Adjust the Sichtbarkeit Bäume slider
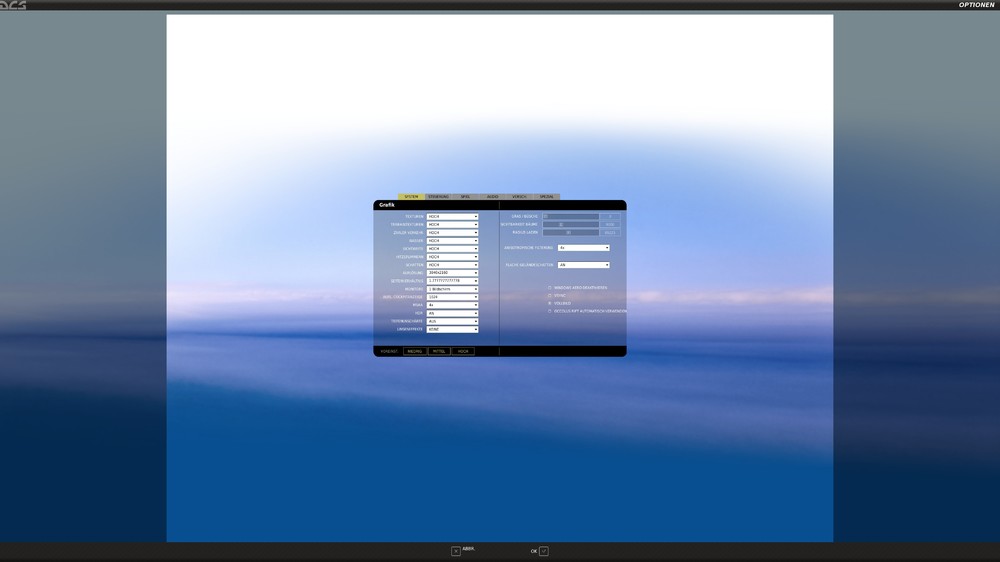The image size is (1000, 562). 570,225
